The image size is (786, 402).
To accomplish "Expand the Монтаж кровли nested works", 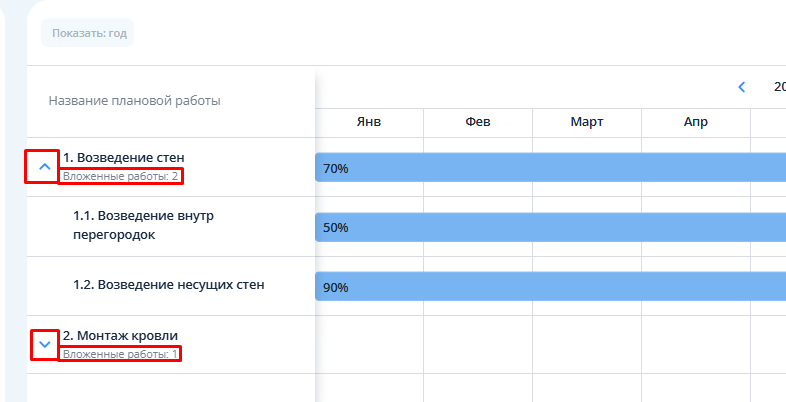I will tap(44, 345).
